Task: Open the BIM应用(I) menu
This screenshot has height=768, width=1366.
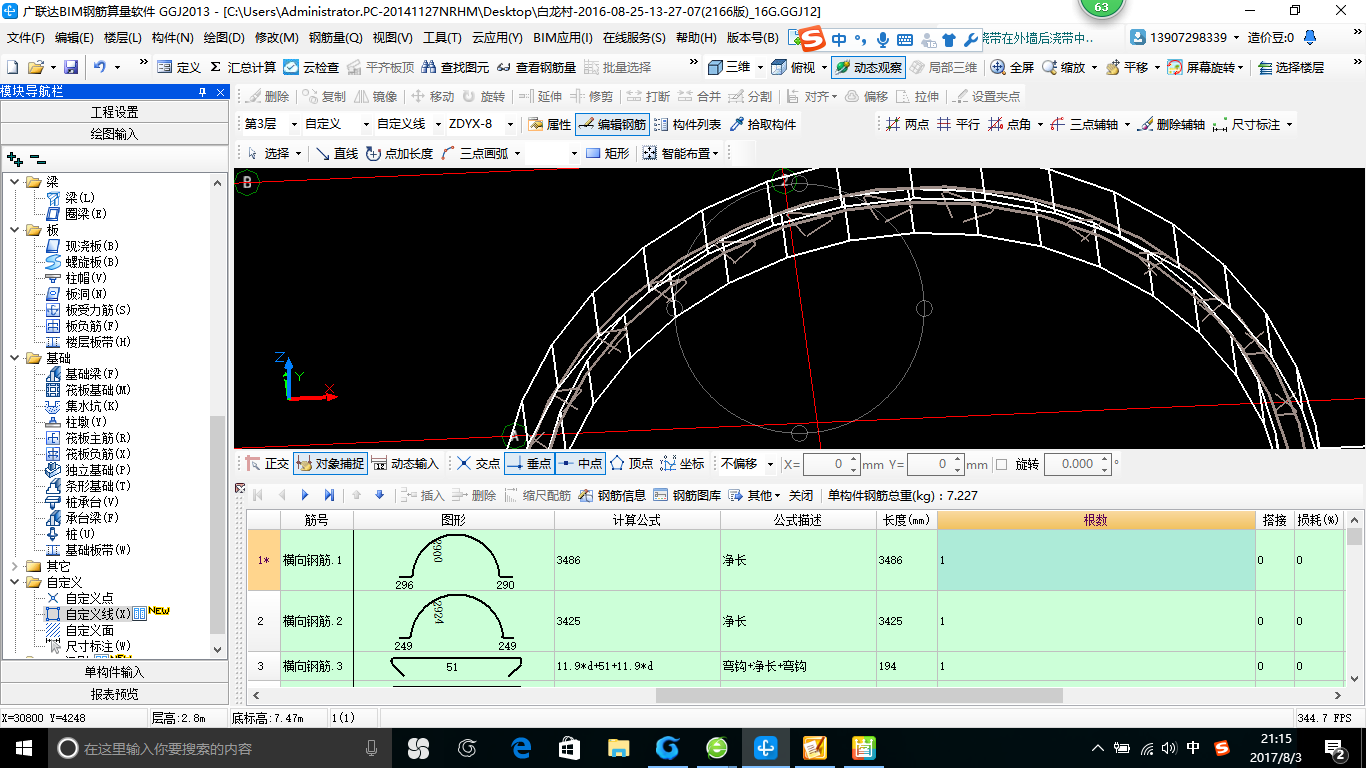Action: click(x=563, y=39)
